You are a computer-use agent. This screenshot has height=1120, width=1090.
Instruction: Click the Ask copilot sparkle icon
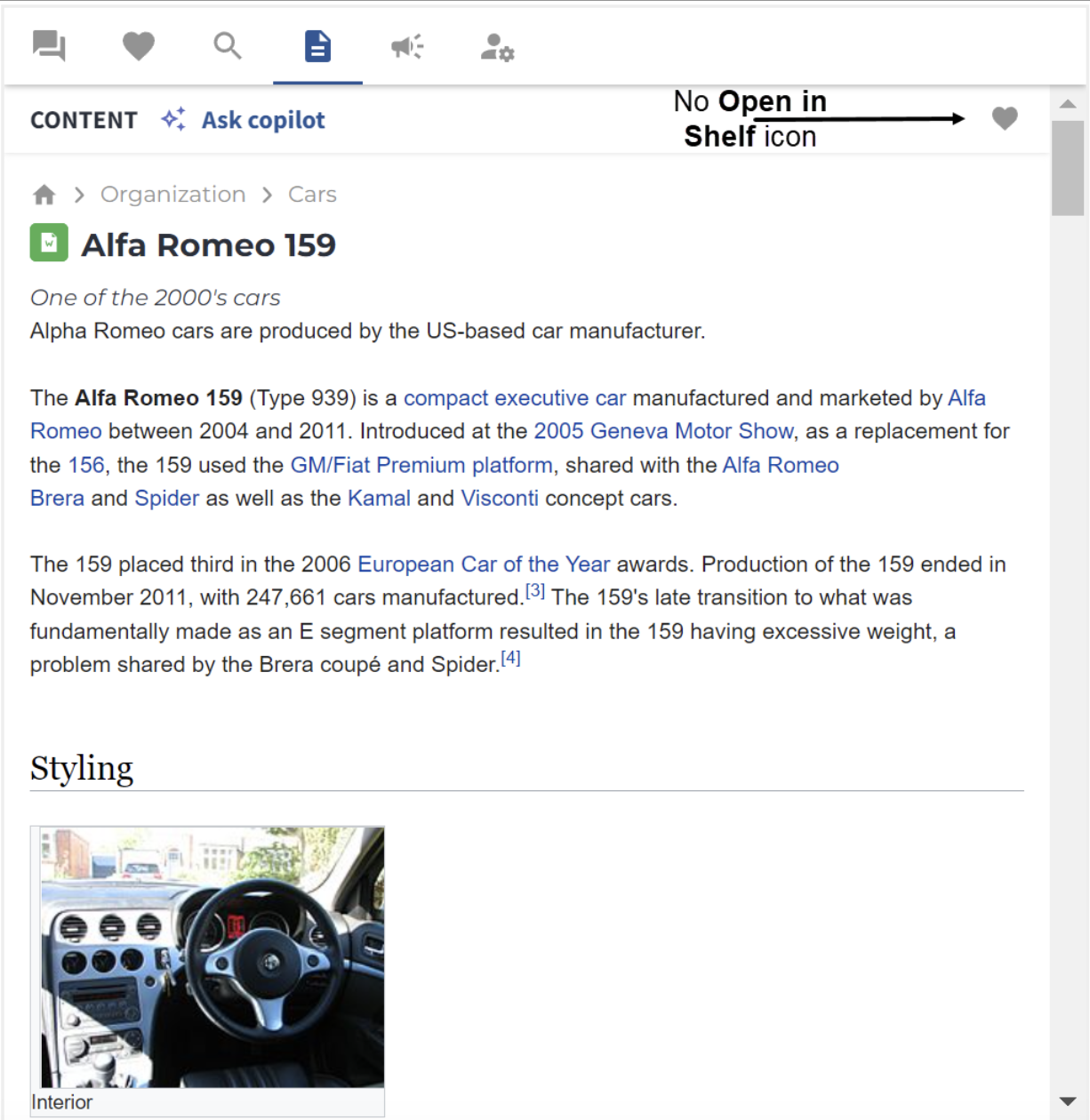(173, 119)
